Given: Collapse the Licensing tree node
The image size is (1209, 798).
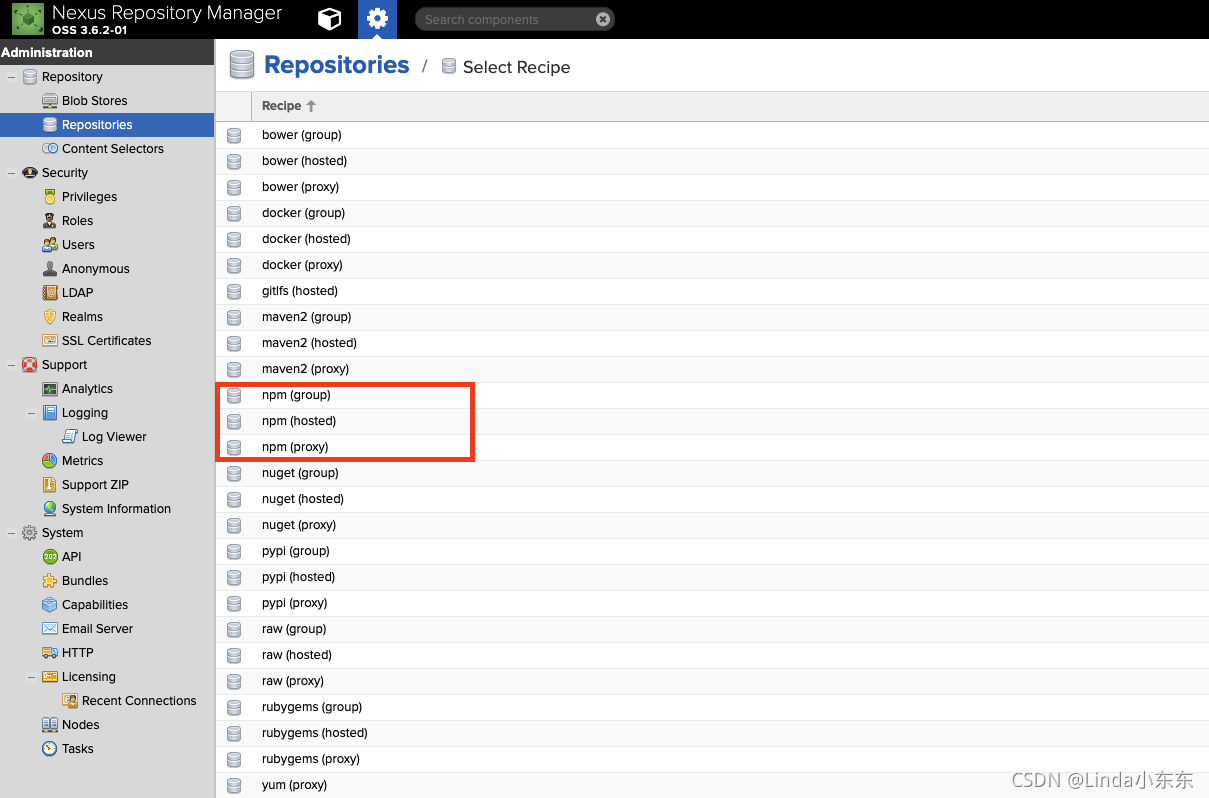Looking at the screenshot, I should click(x=32, y=677).
